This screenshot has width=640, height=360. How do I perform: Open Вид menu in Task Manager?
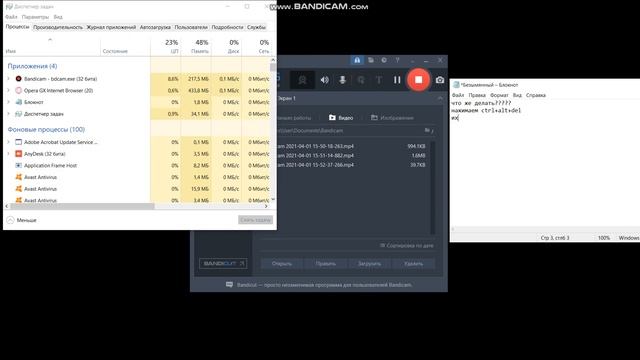pyautogui.click(x=58, y=17)
